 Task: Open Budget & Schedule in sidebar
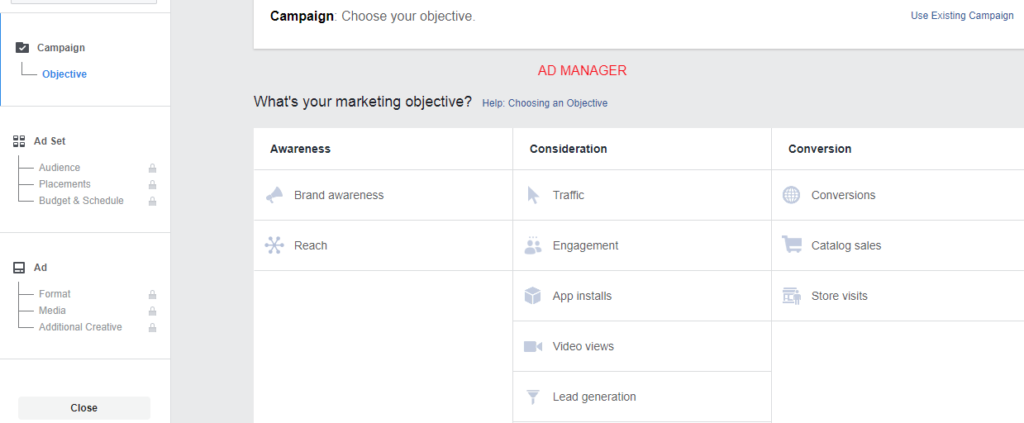pyautogui.click(x=81, y=200)
